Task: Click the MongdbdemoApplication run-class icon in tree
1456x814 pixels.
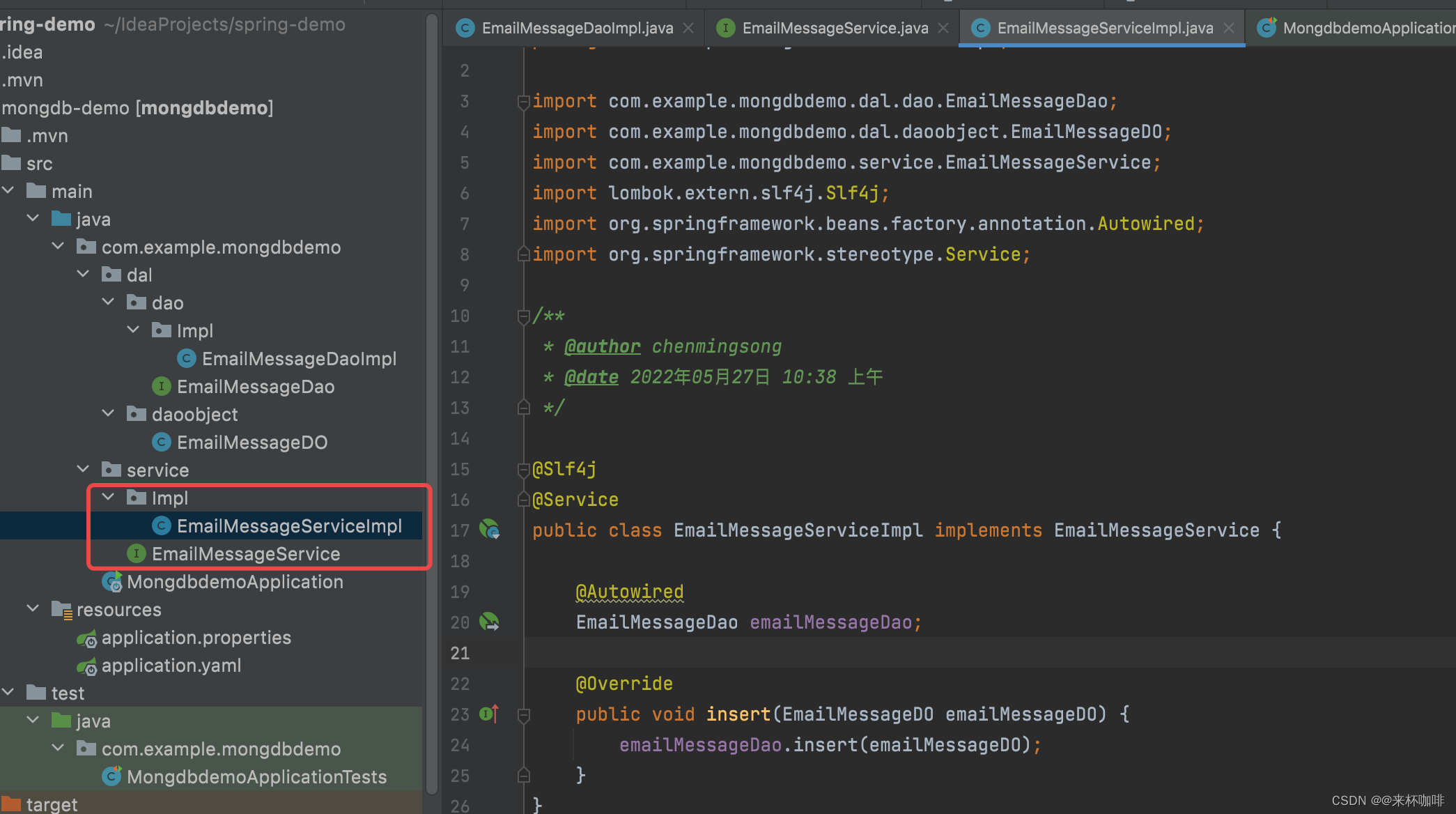Action: click(x=111, y=582)
